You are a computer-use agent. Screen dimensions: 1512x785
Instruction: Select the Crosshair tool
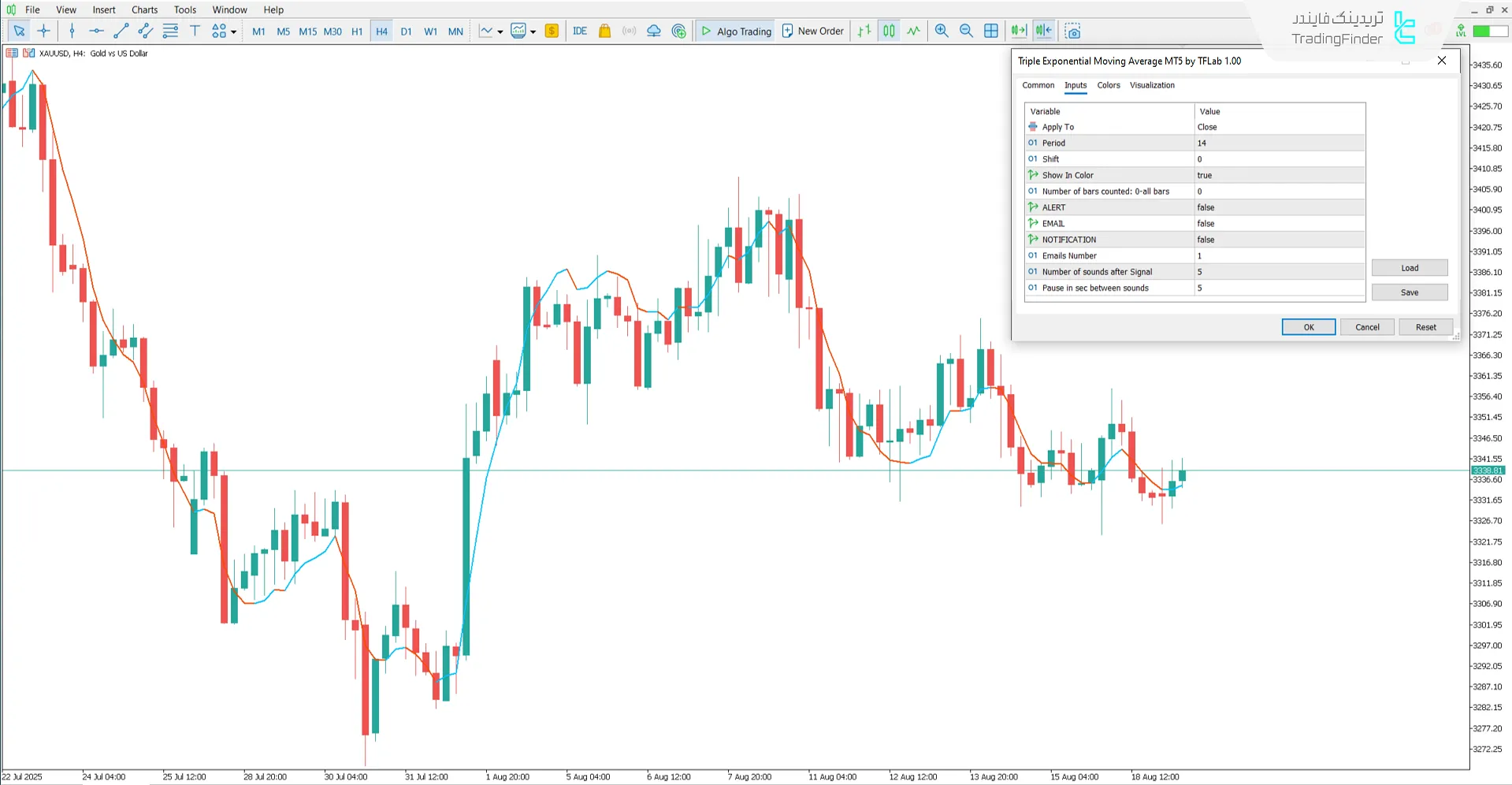tap(44, 31)
